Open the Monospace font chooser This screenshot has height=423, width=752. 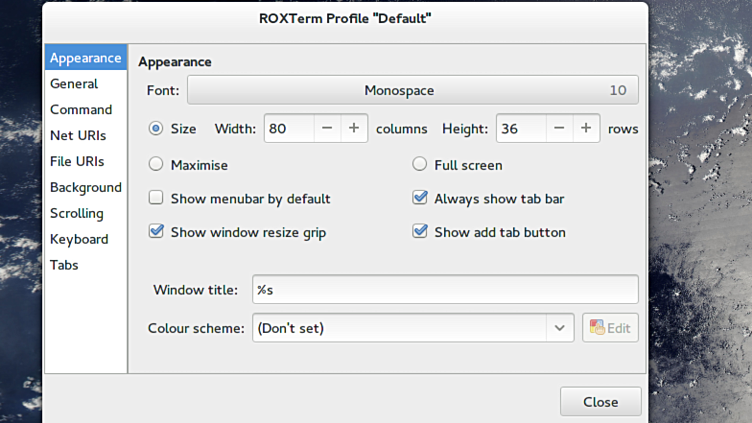tap(412, 90)
